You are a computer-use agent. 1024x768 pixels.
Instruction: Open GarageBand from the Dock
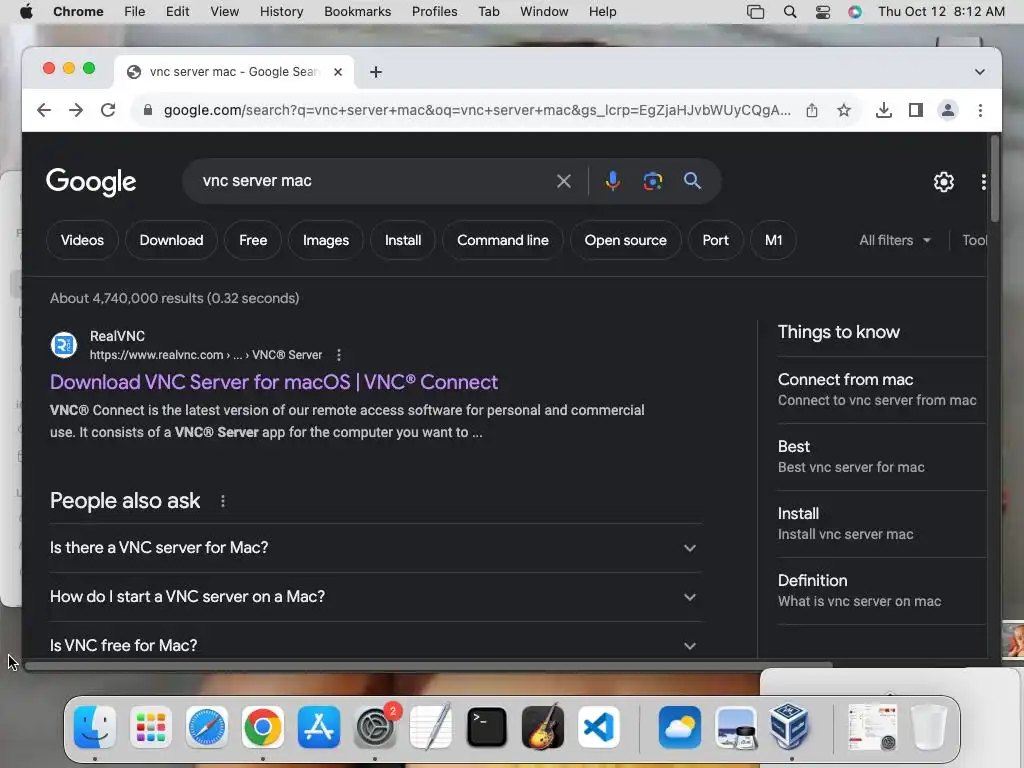(x=543, y=727)
